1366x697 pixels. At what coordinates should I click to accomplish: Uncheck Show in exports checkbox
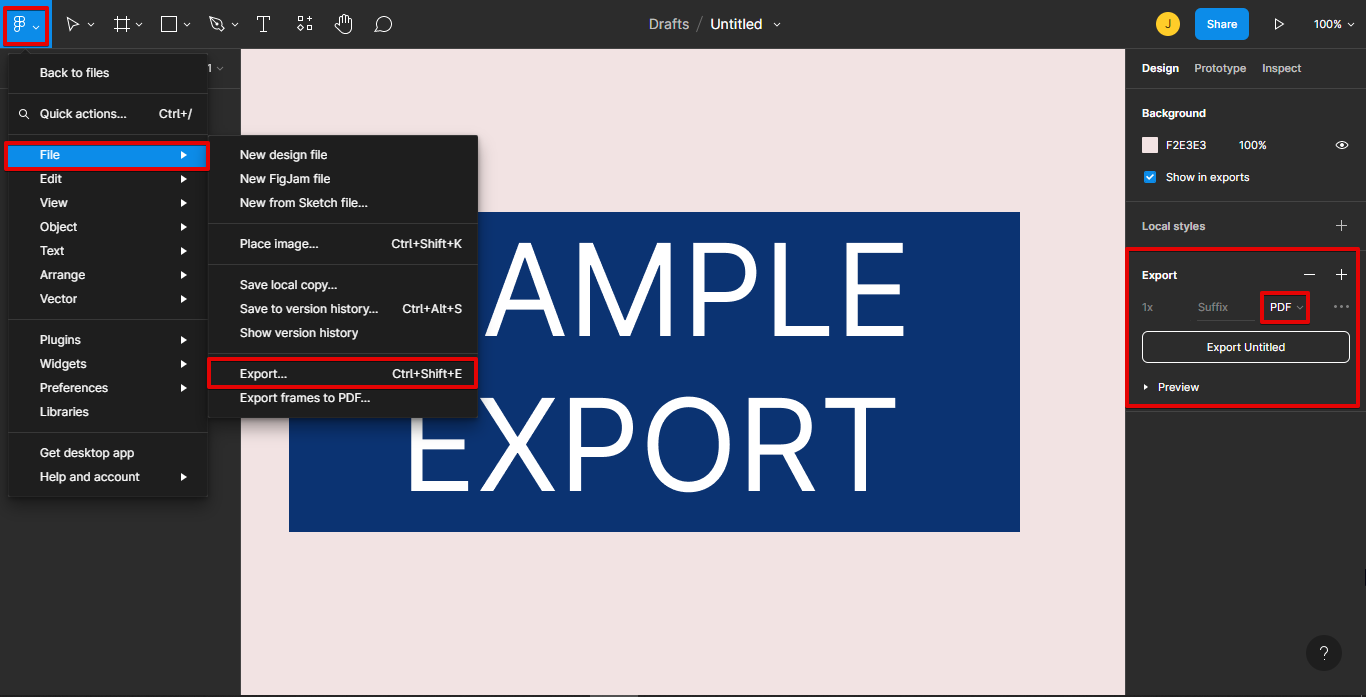(x=1150, y=177)
